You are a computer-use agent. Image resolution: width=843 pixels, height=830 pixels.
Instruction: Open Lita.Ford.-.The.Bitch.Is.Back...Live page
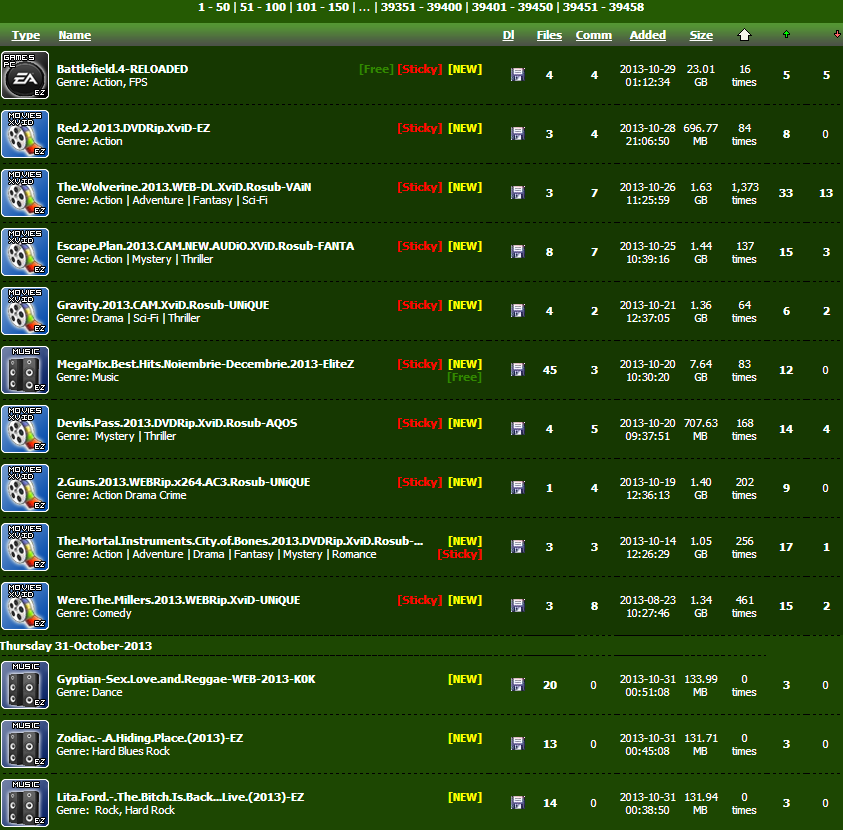coord(180,797)
